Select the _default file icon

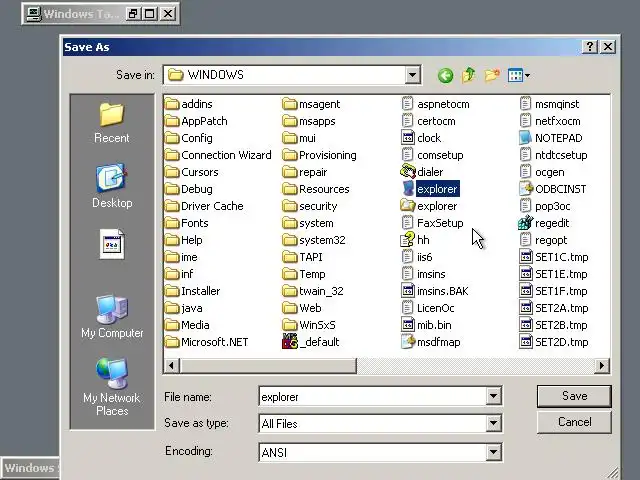(290, 342)
